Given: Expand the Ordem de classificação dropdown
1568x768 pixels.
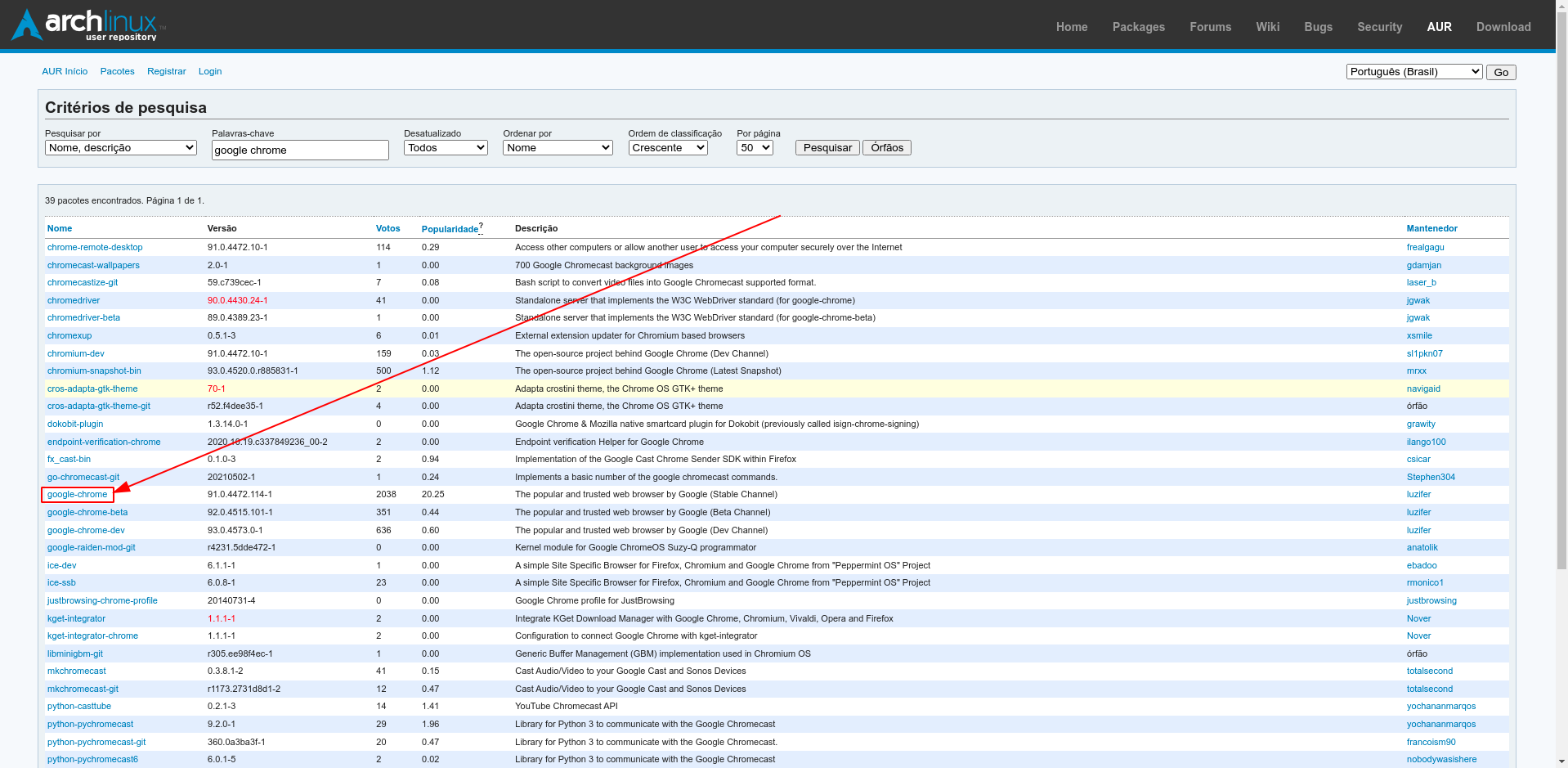Looking at the screenshot, I should point(667,148).
